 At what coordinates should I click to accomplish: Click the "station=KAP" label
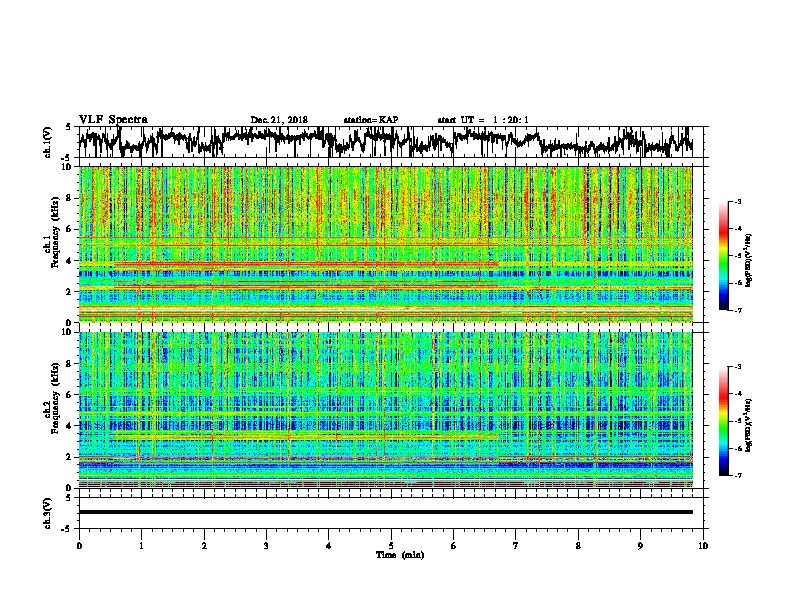coord(371,120)
